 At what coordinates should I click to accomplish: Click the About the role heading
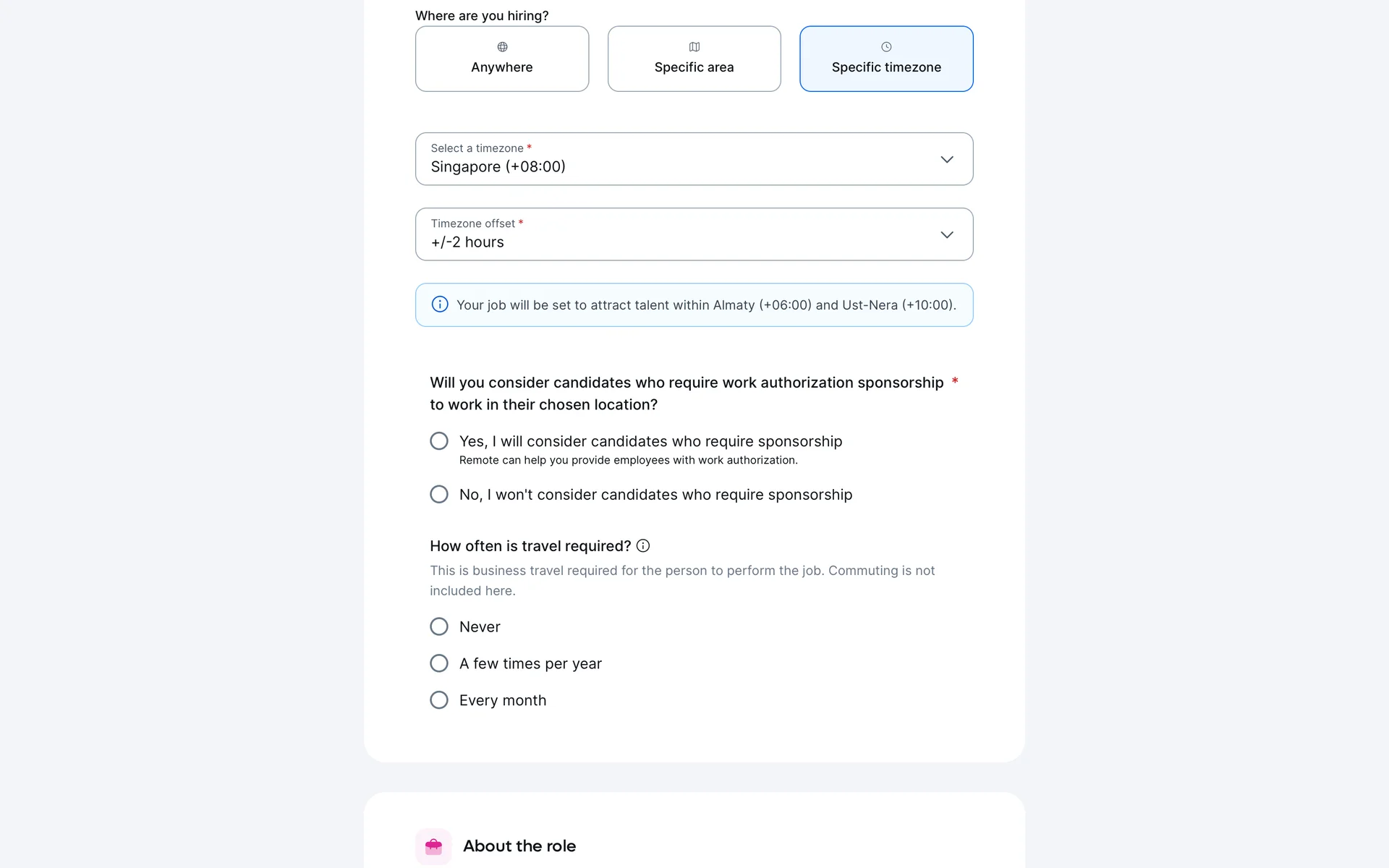519,846
